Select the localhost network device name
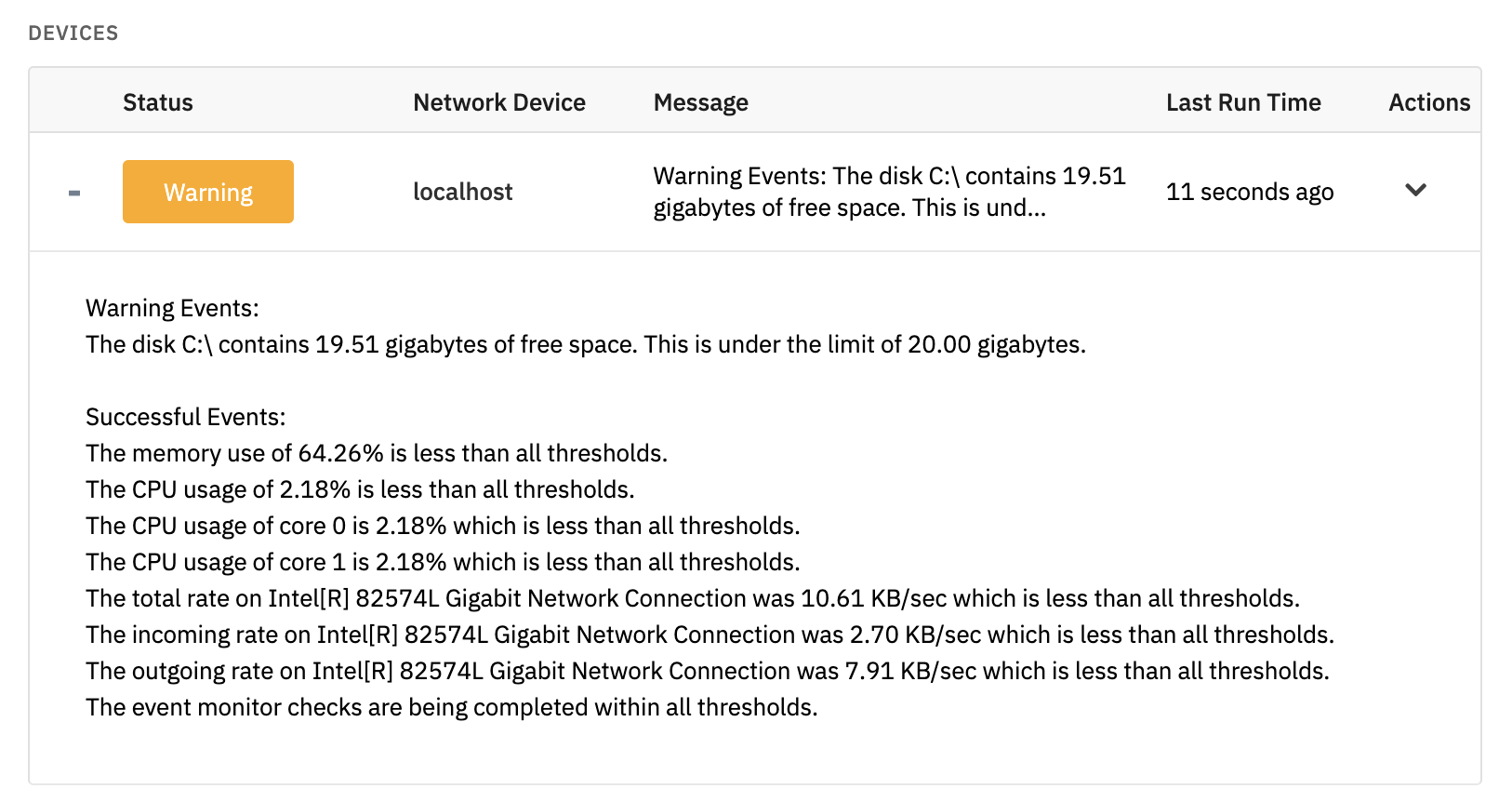The height and width of the screenshot is (802, 1512). pos(462,192)
